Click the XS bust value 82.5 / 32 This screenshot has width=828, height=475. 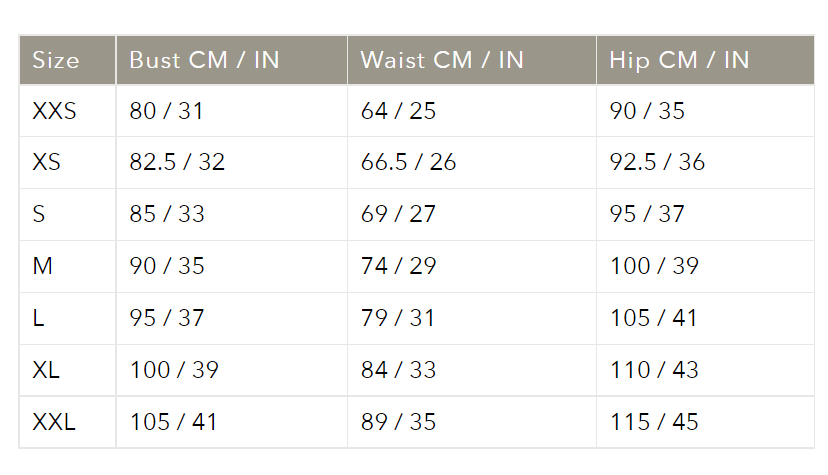click(x=177, y=162)
